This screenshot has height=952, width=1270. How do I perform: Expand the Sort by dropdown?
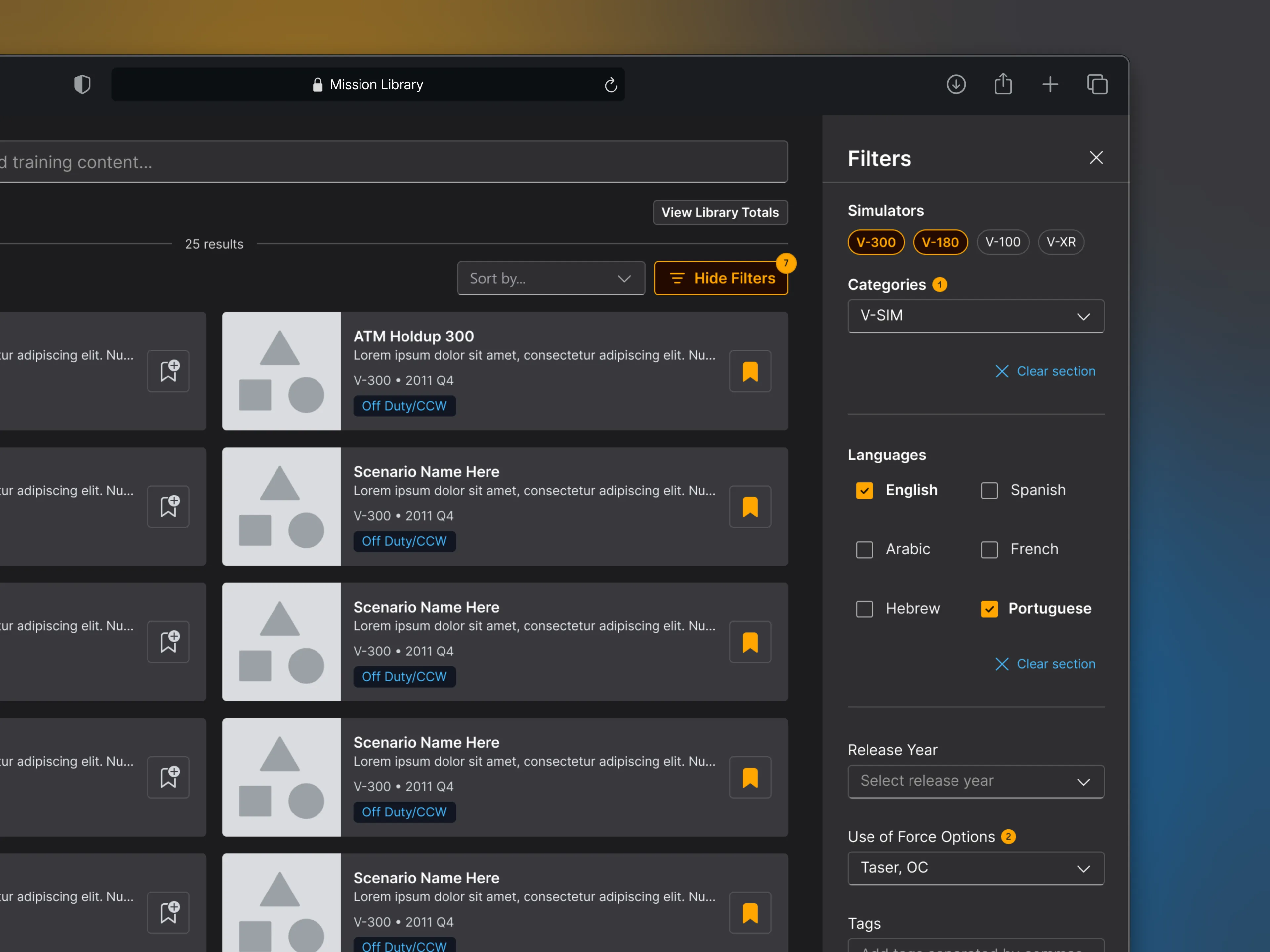tap(551, 278)
